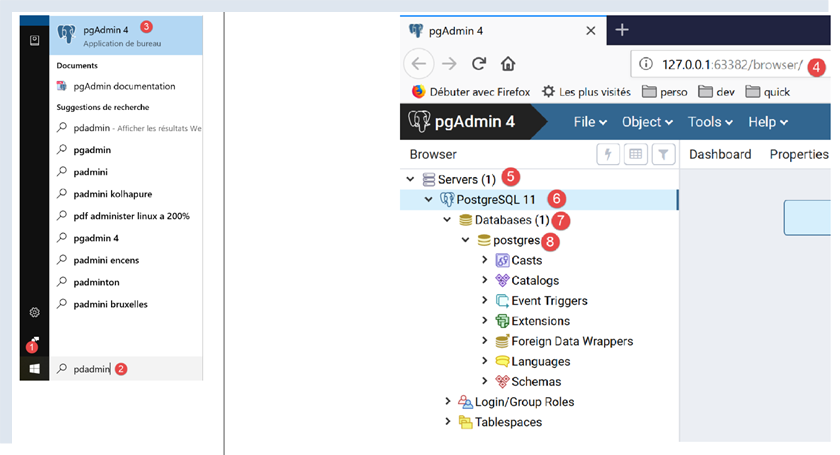840x455 pixels.
Task: Collapse the Servers tree node
Action: click(410, 179)
